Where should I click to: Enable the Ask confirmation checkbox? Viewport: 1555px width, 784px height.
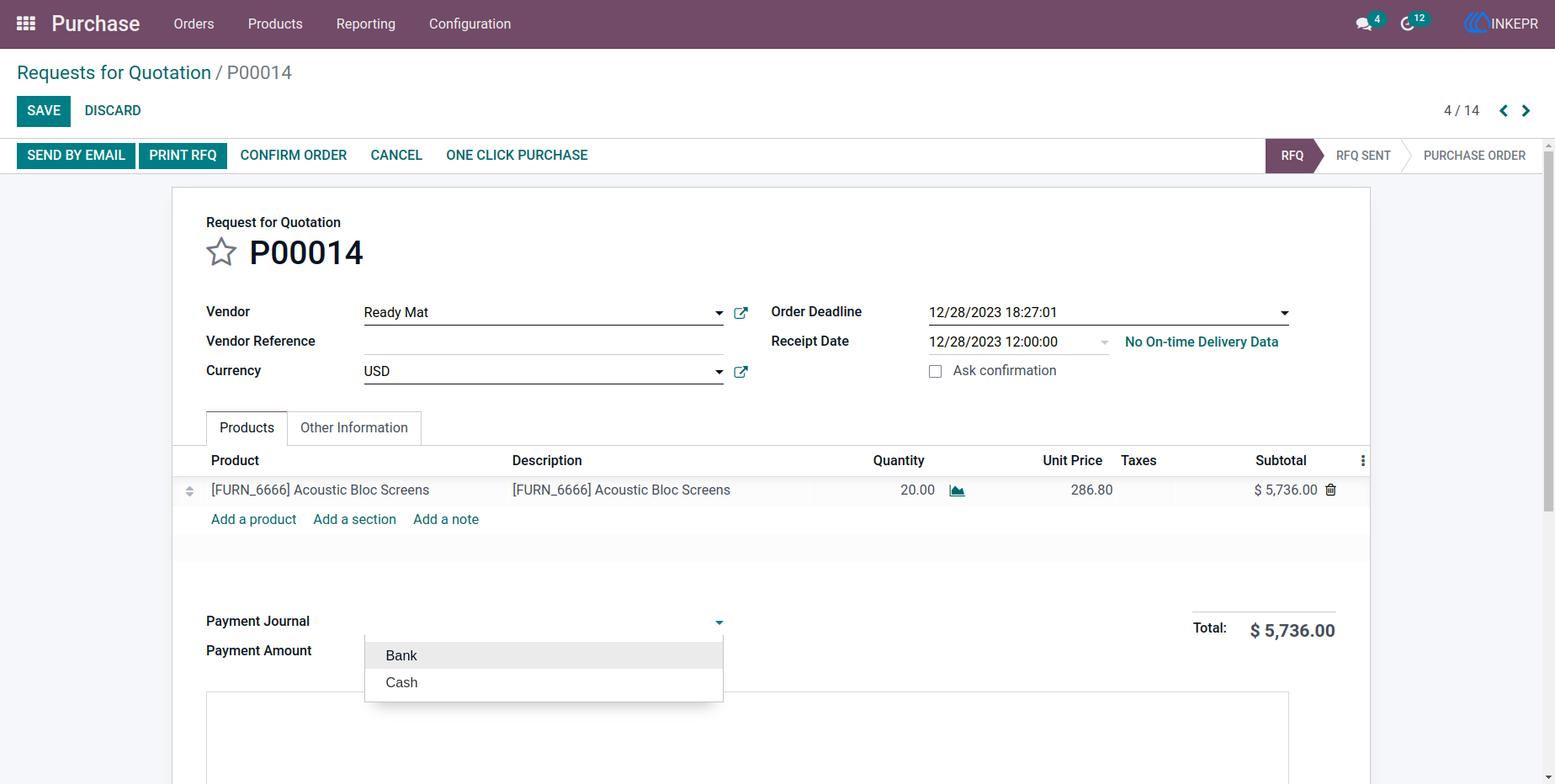[935, 371]
